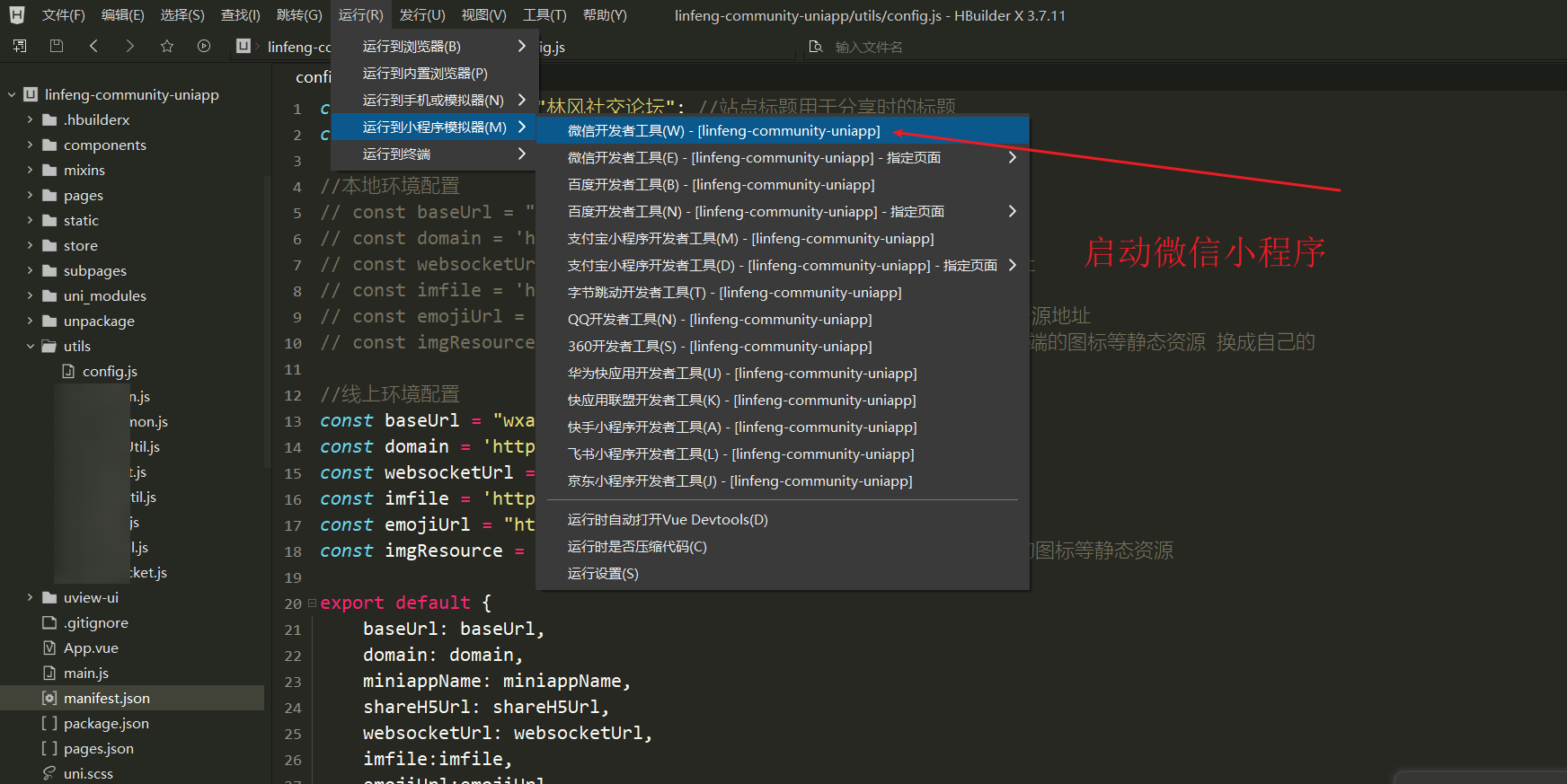Select 支付宝小程序开发者工具(M) submenu item
Image resolution: width=1567 pixels, height=784 pixels.
pos(783,238)
